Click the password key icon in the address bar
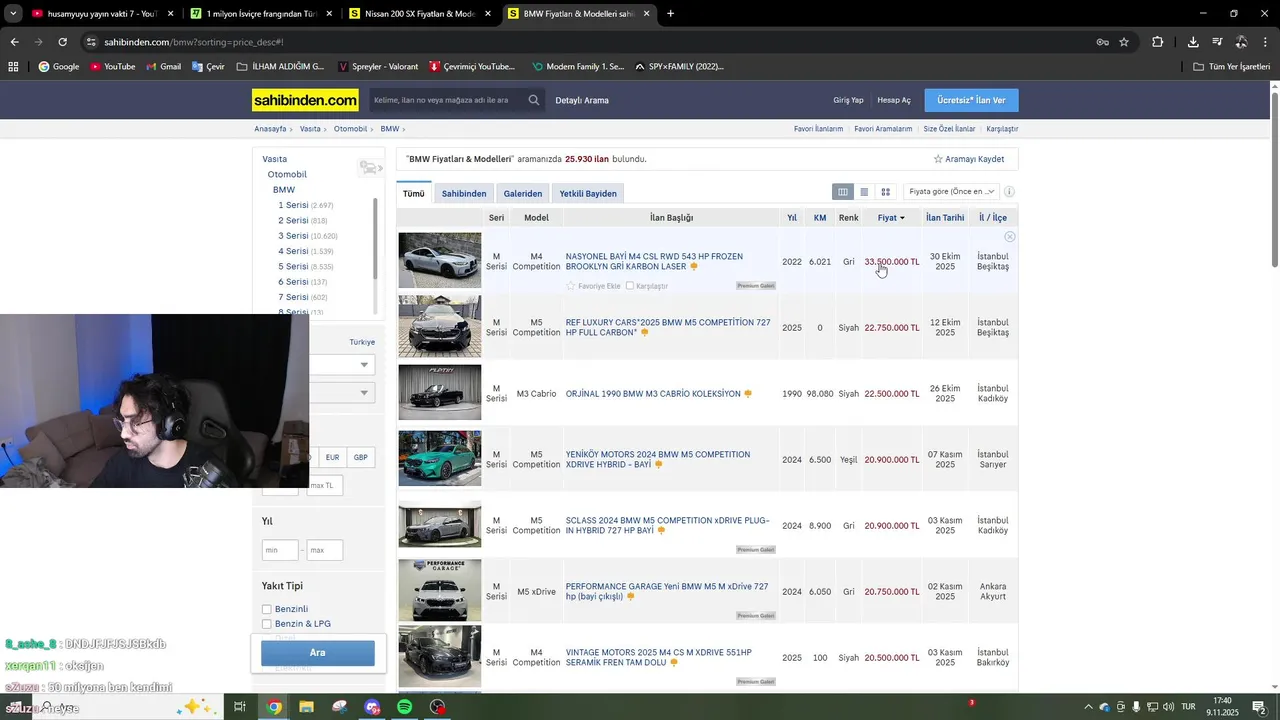 (1102, 42)
